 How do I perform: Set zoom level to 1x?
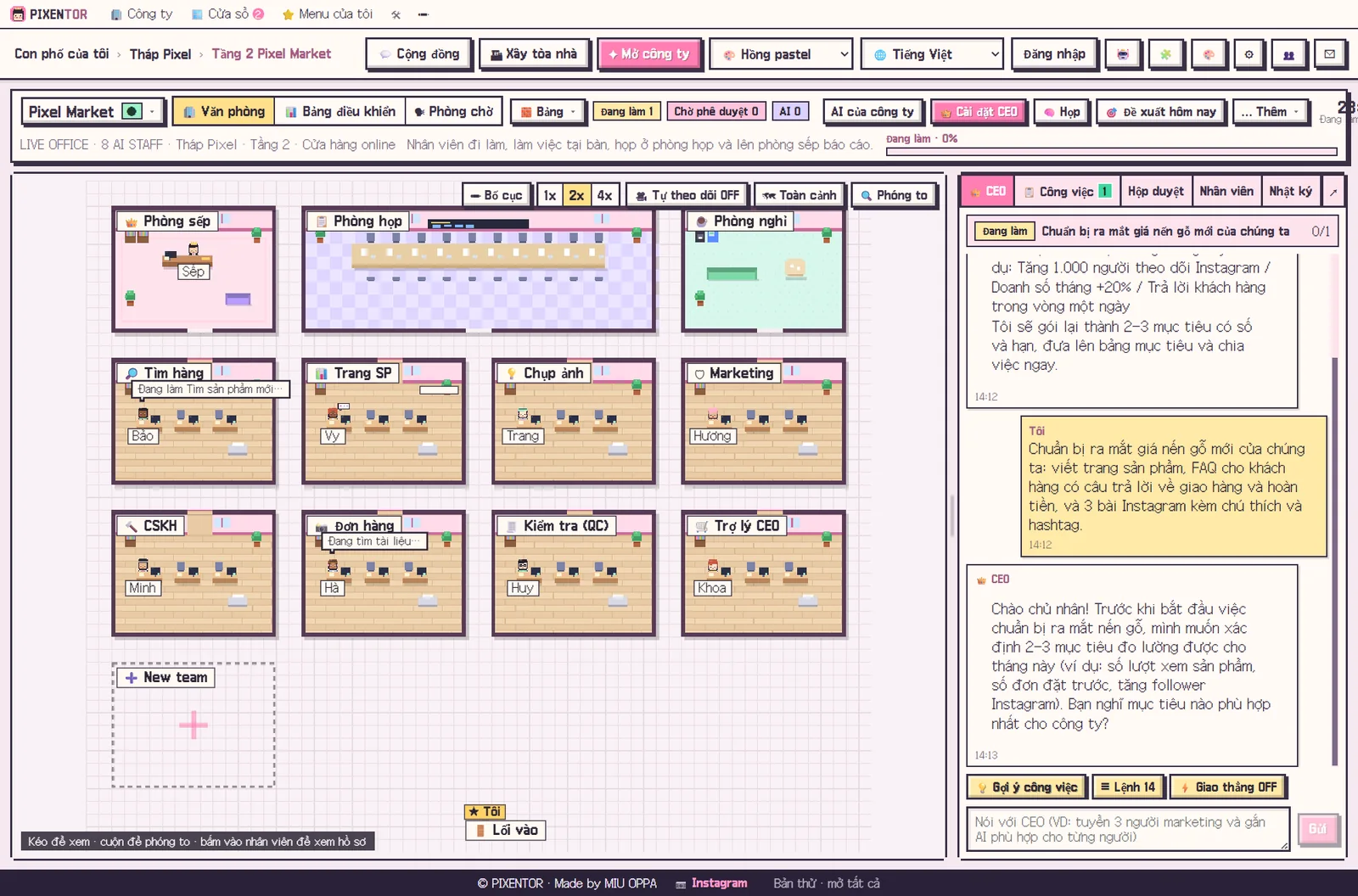pyautogui.click(x=550, y=195)
